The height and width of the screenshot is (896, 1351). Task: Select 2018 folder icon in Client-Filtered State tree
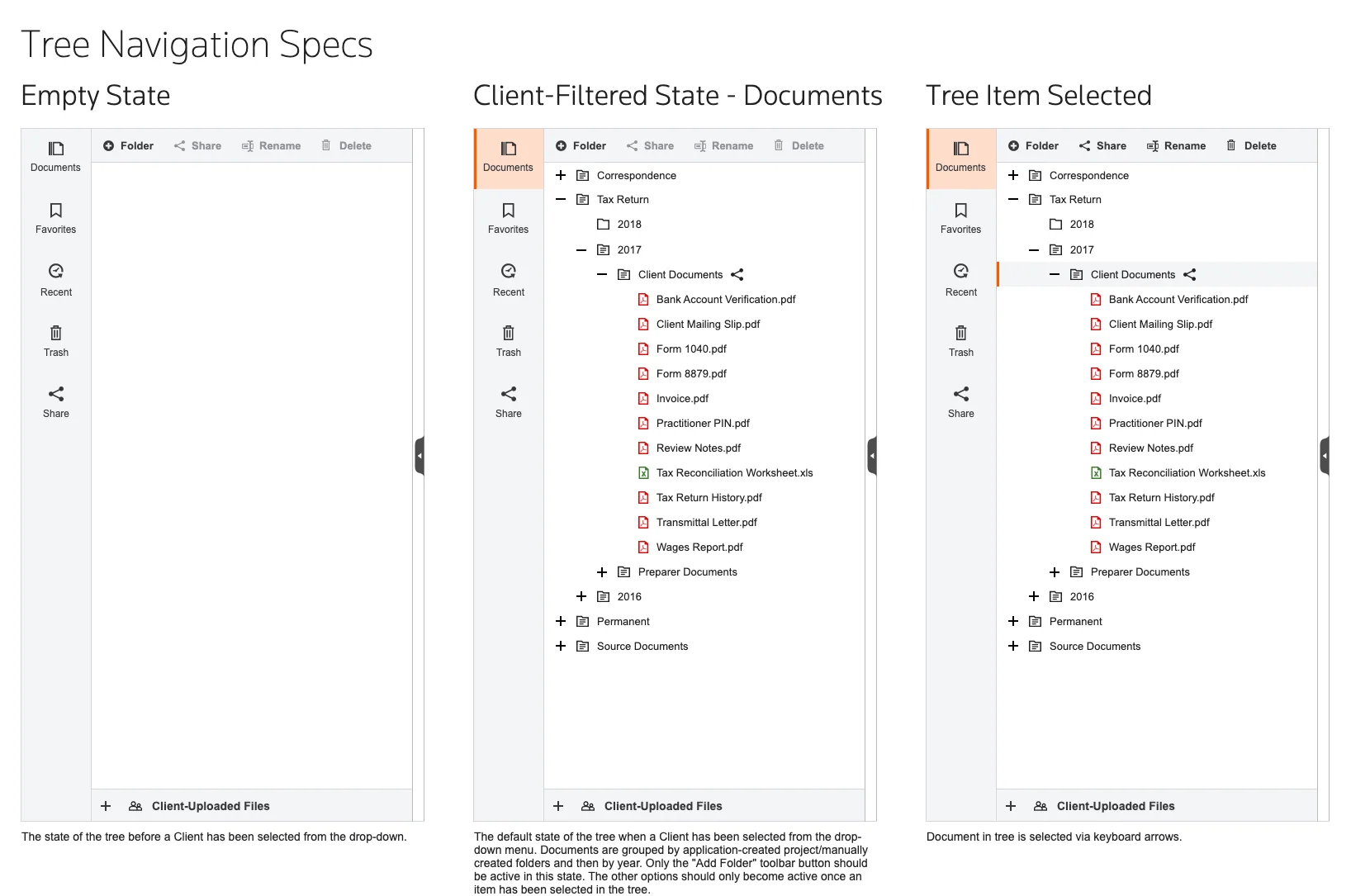(x=603, y=224)
